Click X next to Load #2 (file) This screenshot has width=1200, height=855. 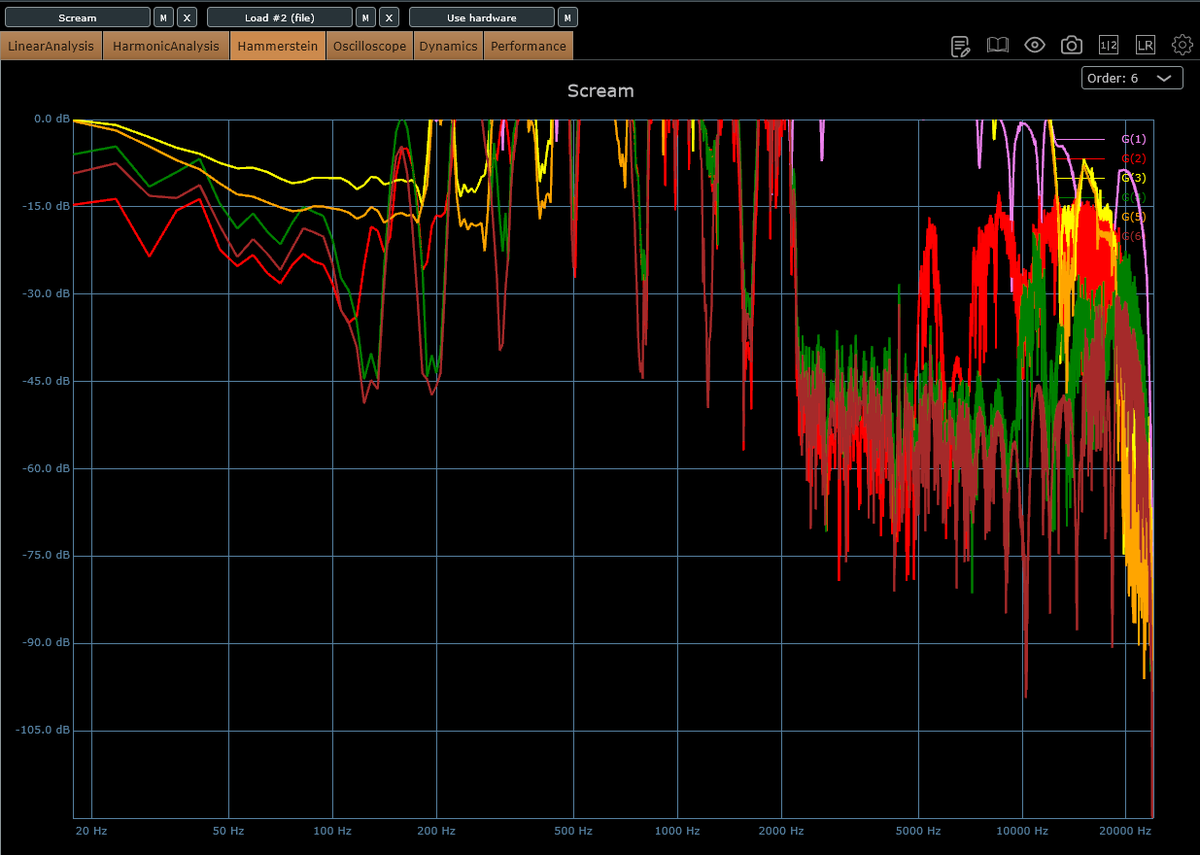pos(390,17)
